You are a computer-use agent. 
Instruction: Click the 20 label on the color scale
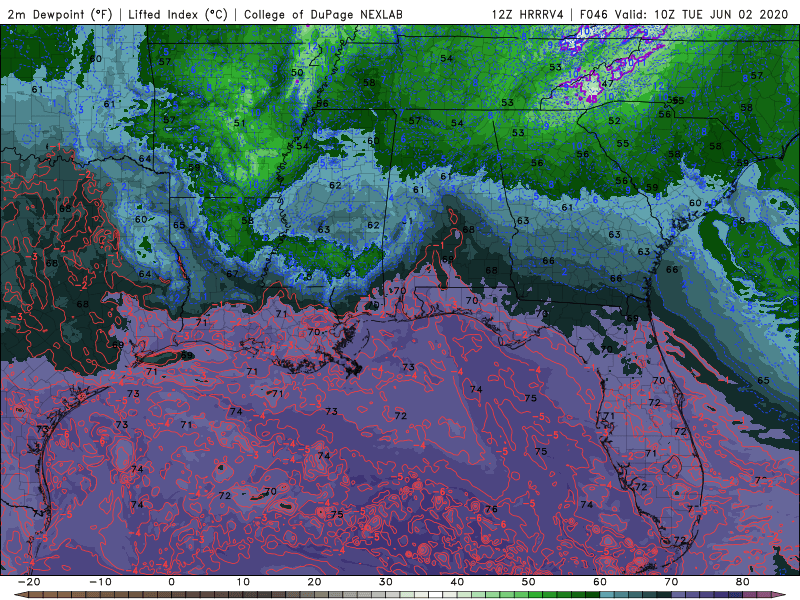click(x=314, y=582)
